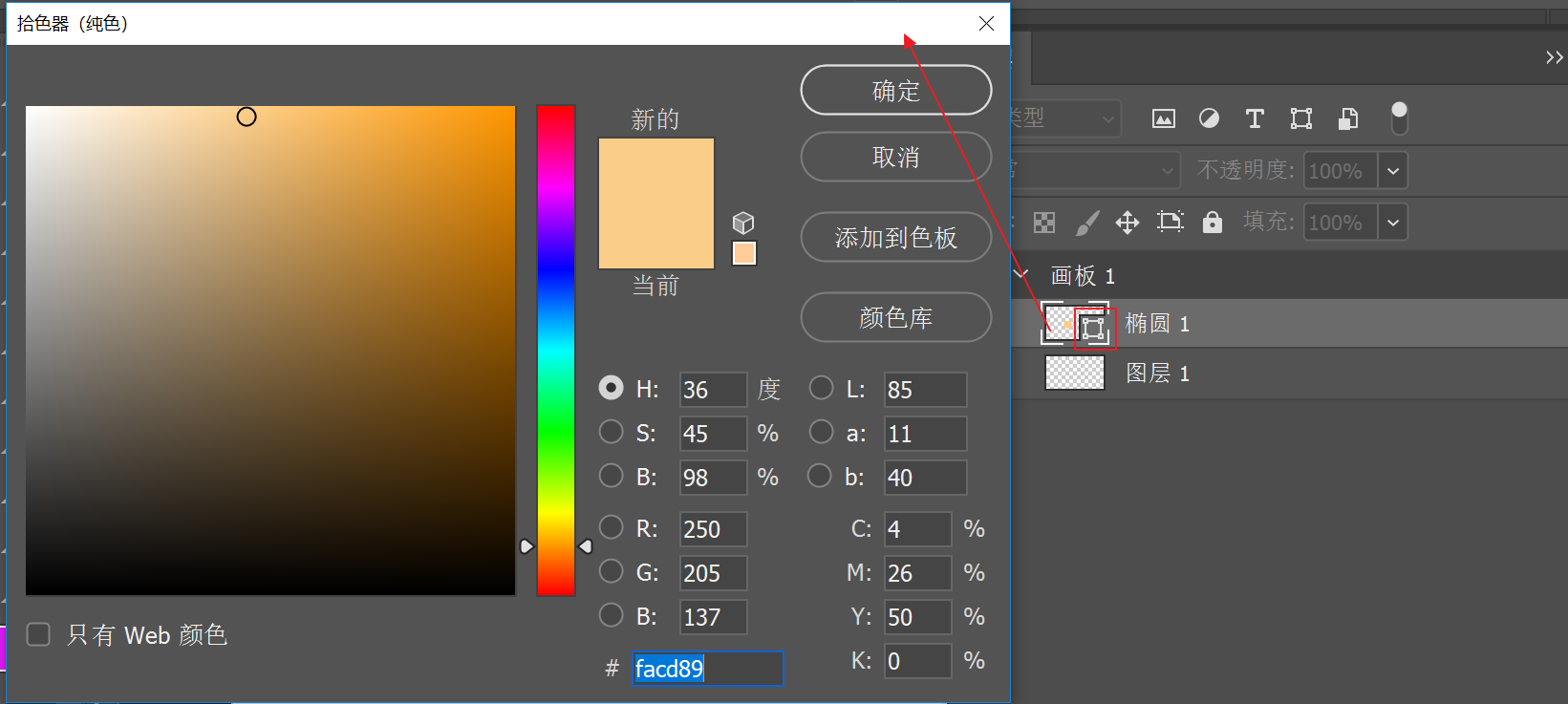1568x704 pixels.
Task: Click the hex color field facd89
Action: [x=708, y=669]
